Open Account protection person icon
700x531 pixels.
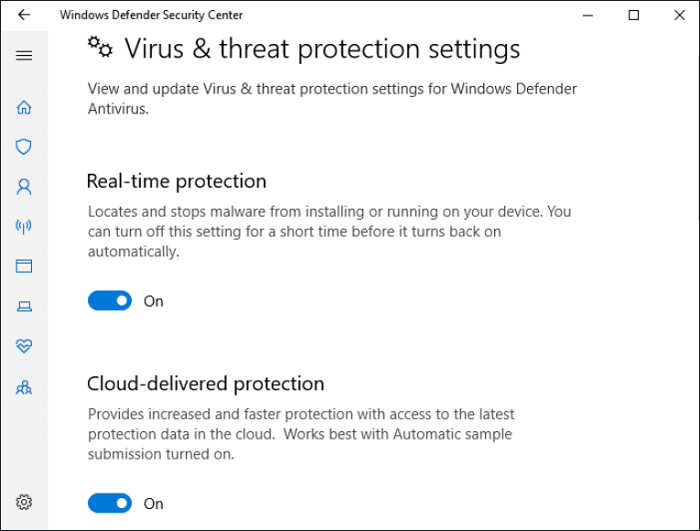[x=24, y=186]
